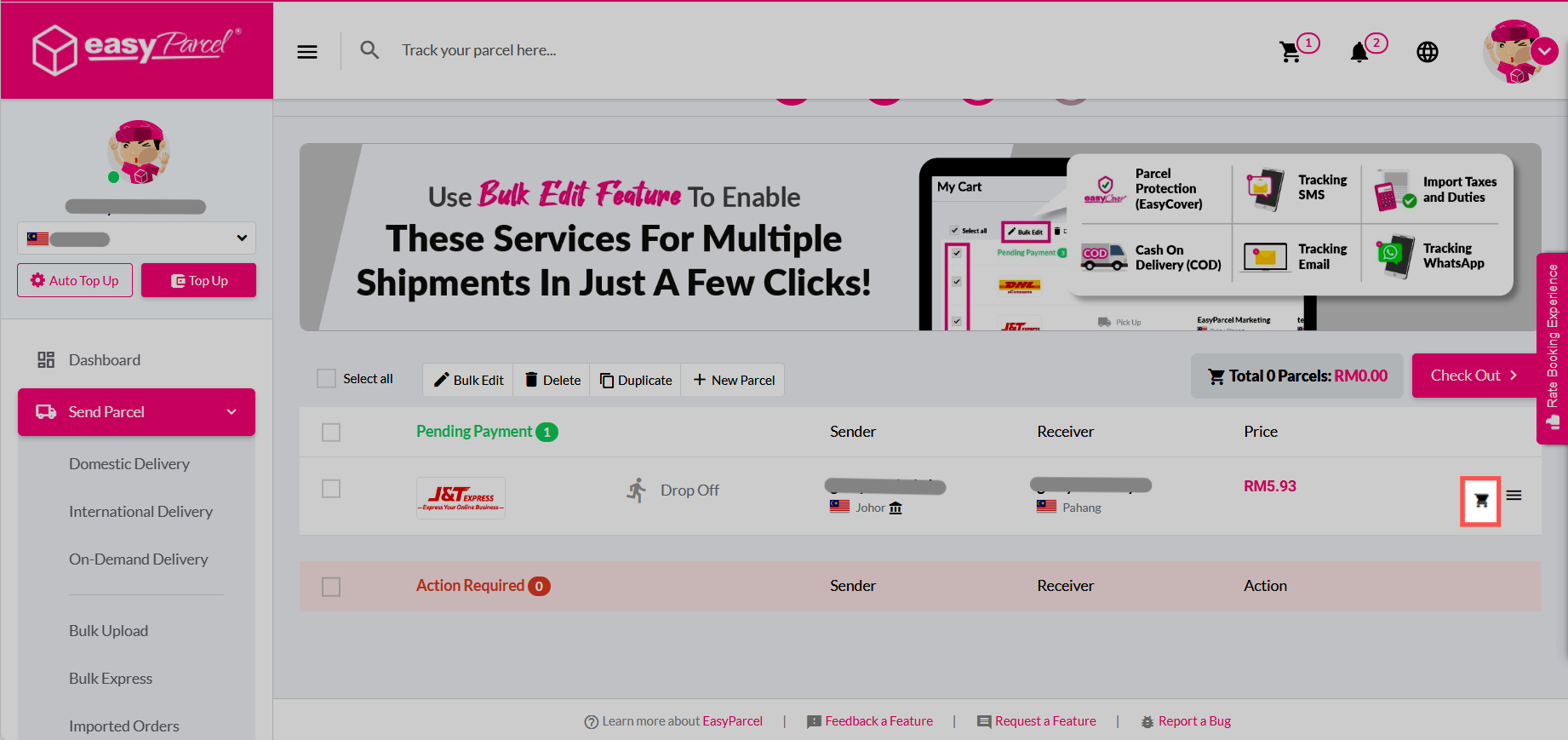The width and height of the screenshot is (1568, 740).
Task: Click Tracking SMS phone icon in banner
Action: 1265,188
